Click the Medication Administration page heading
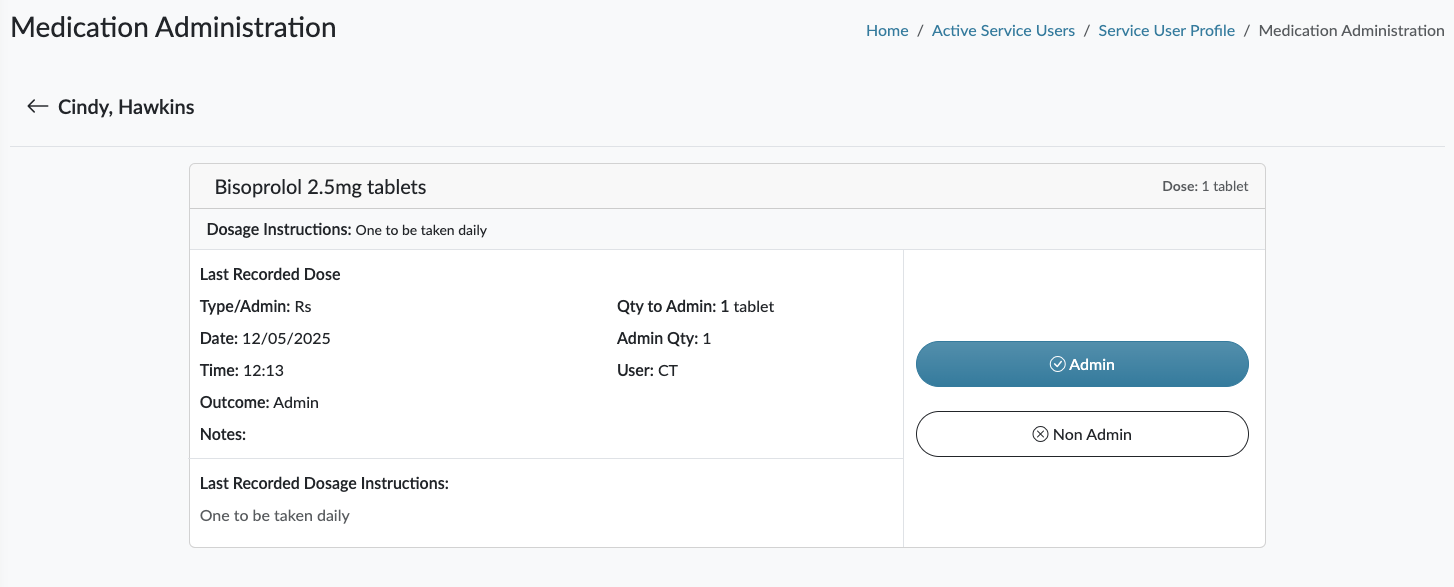Viewport: 1454px width, 587px height. 173,28
